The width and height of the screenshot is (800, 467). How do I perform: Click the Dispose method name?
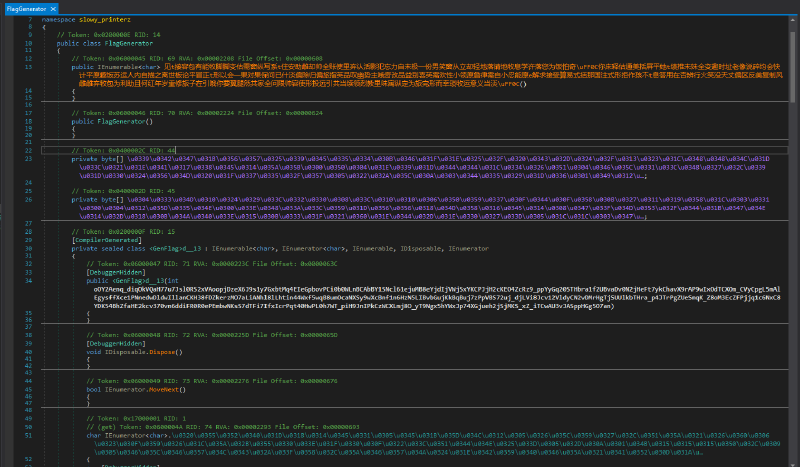(162, 351)
